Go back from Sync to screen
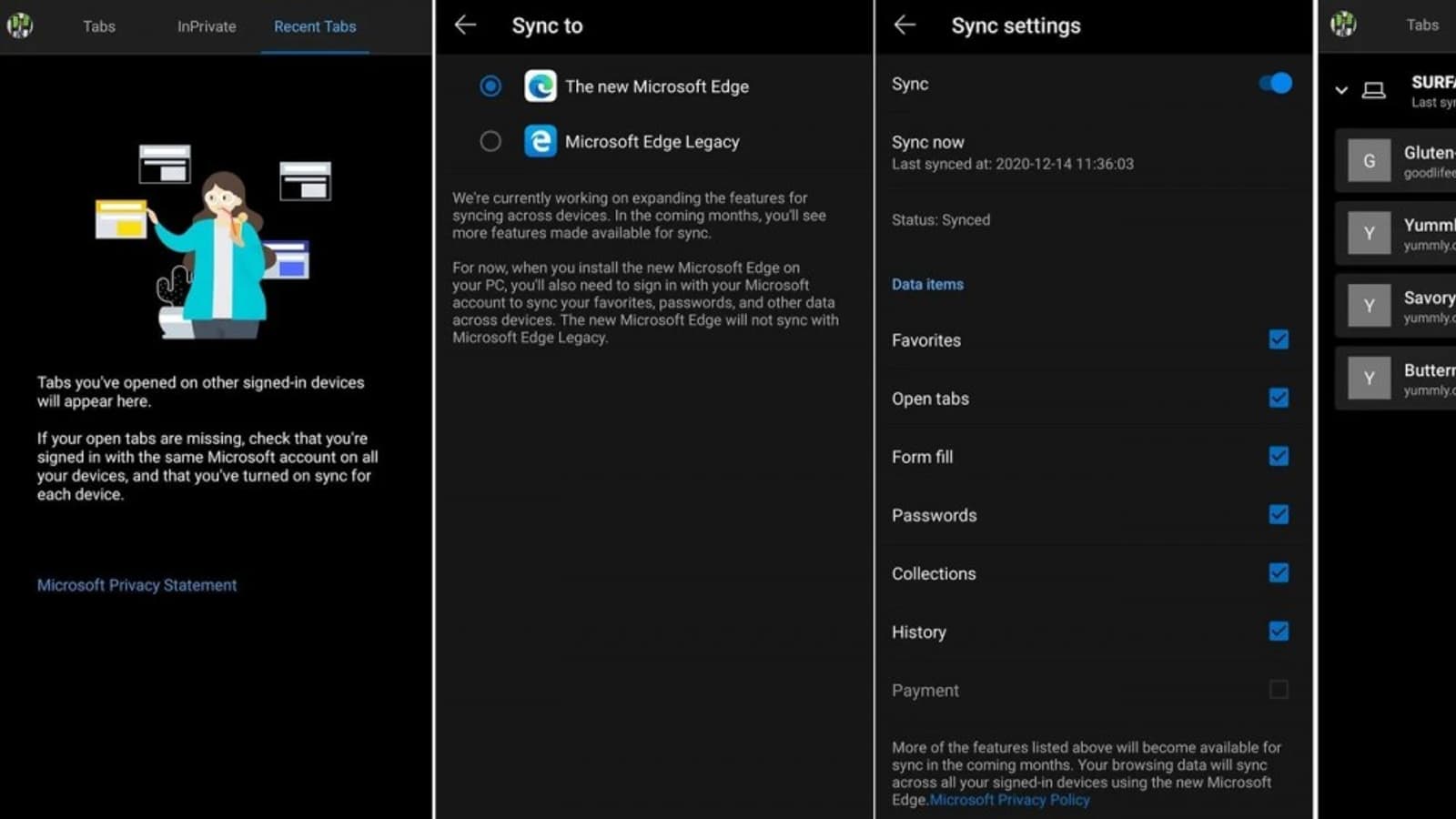The width and height of the screenshot is (1456, 819). pyautogui.click(x=465, y=25)
